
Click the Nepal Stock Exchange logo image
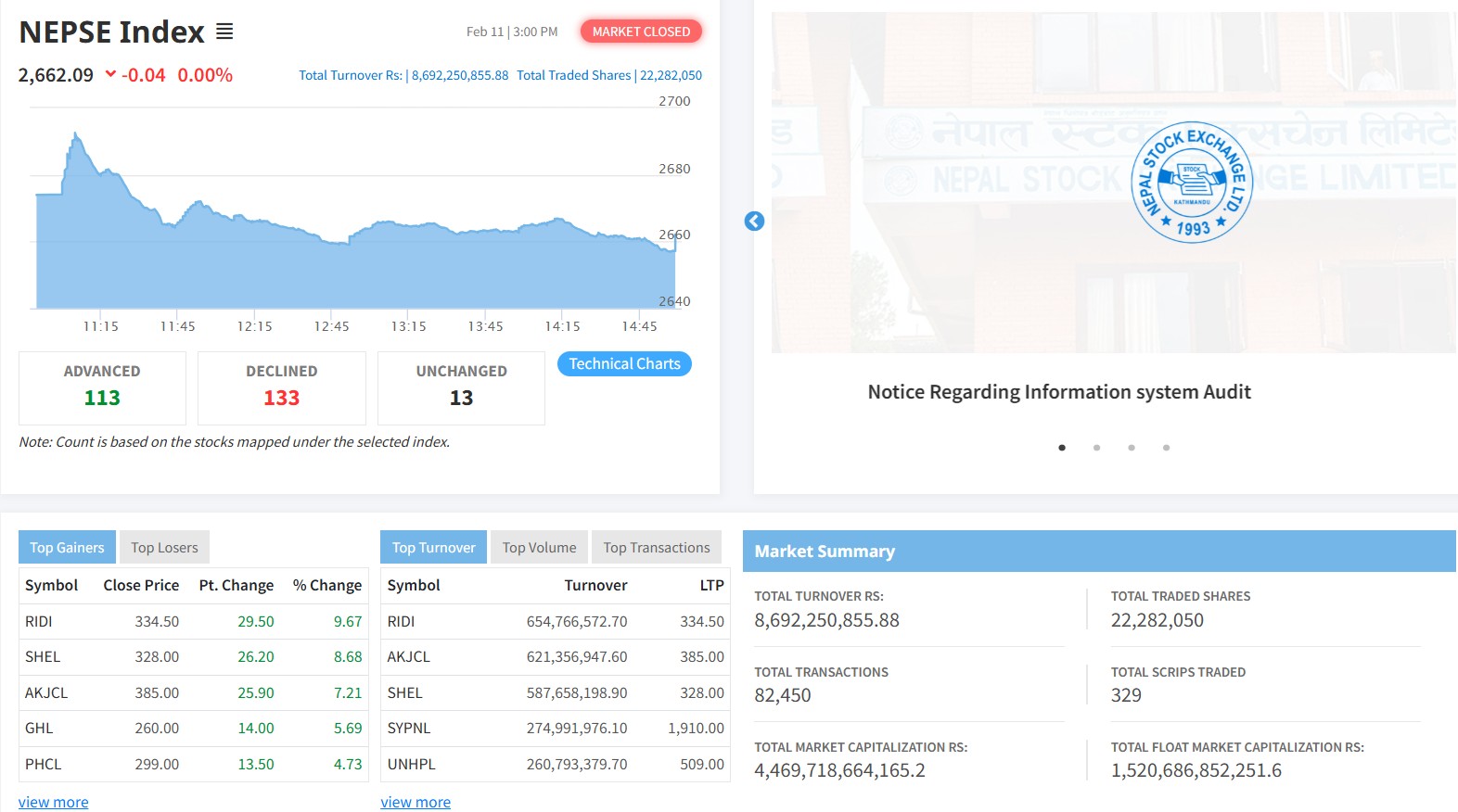coord(1192,183)
